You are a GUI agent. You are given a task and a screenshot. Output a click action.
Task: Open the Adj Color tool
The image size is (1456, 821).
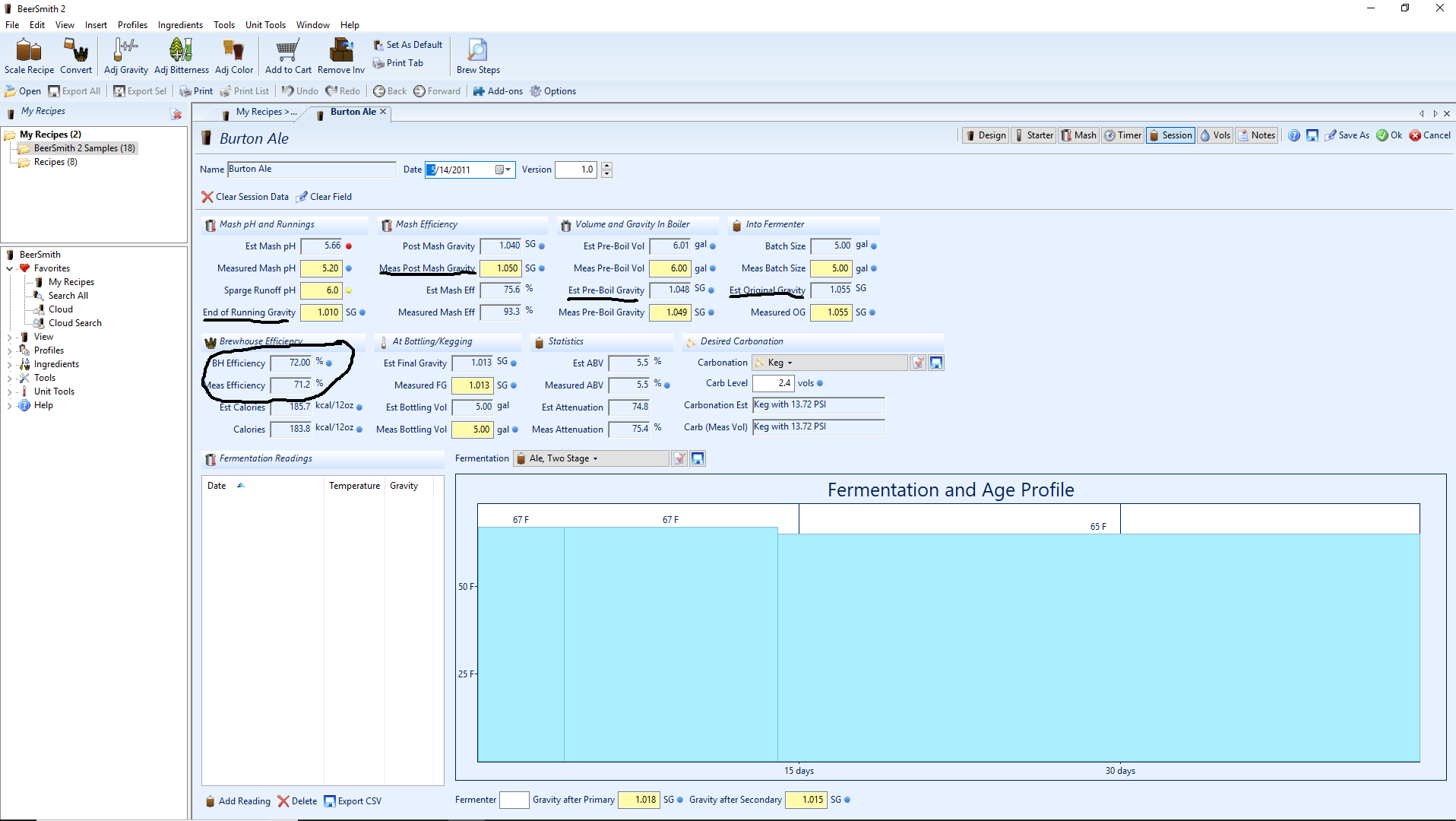tap(234, 56)
